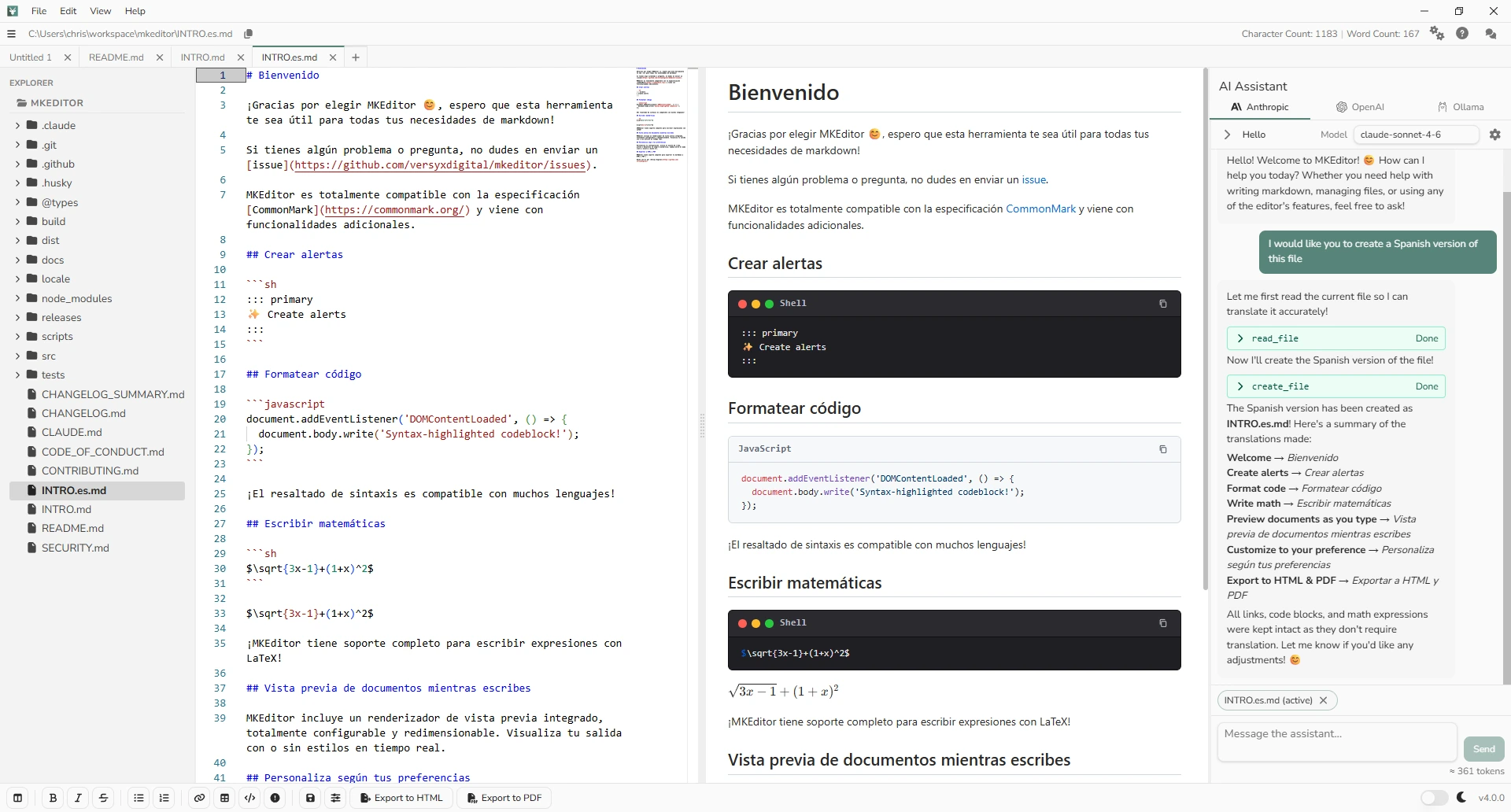Open AI Assistant settings gear
This screenshot has width=1511, height=812.
[x=1495, y=135]
